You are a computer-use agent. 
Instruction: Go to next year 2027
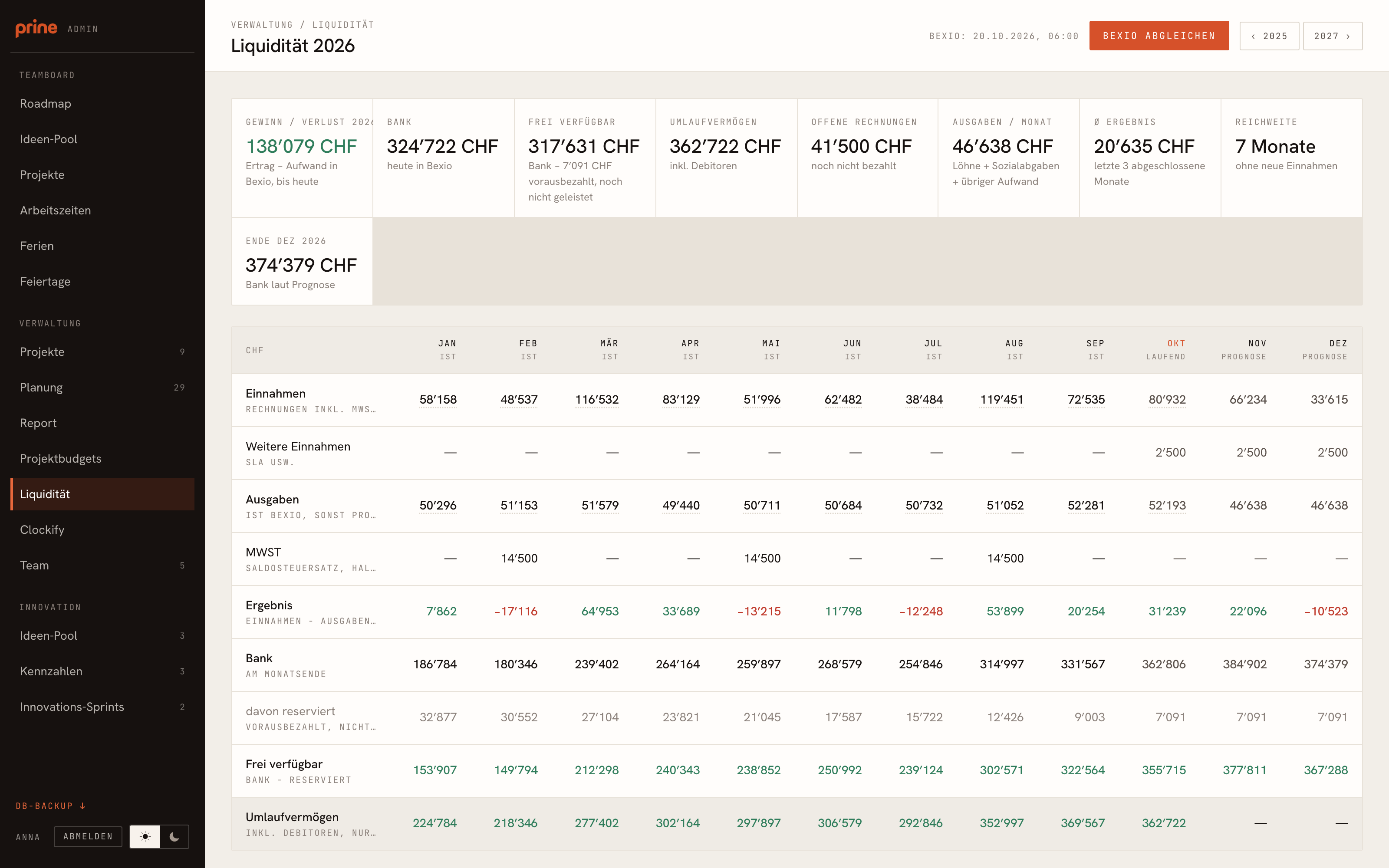pyautogui.click(x=1332, y=36)
